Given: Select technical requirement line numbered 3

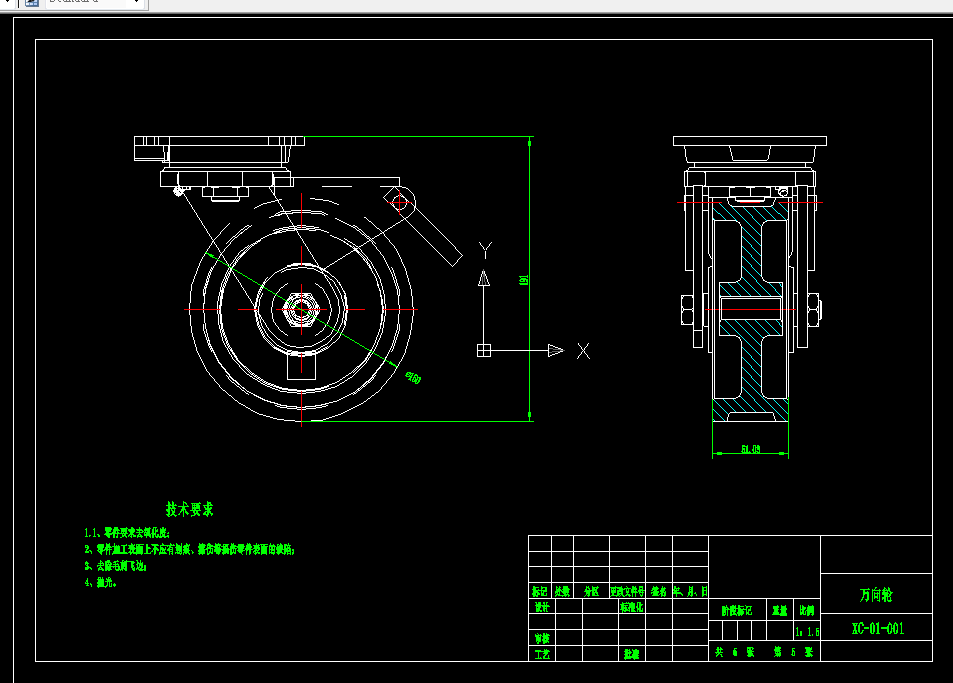Looking at the screenshot, I should (115, 566).
